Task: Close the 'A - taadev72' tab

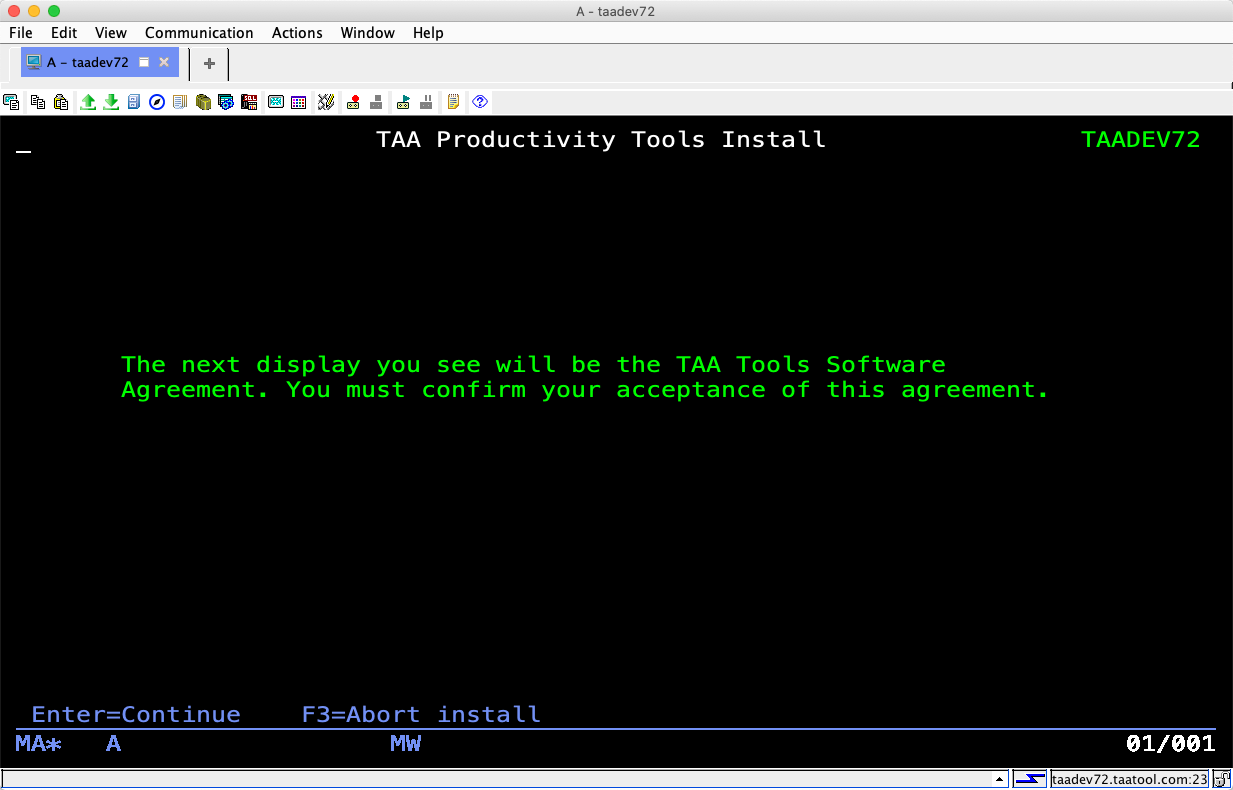Action: coord(164,62)
